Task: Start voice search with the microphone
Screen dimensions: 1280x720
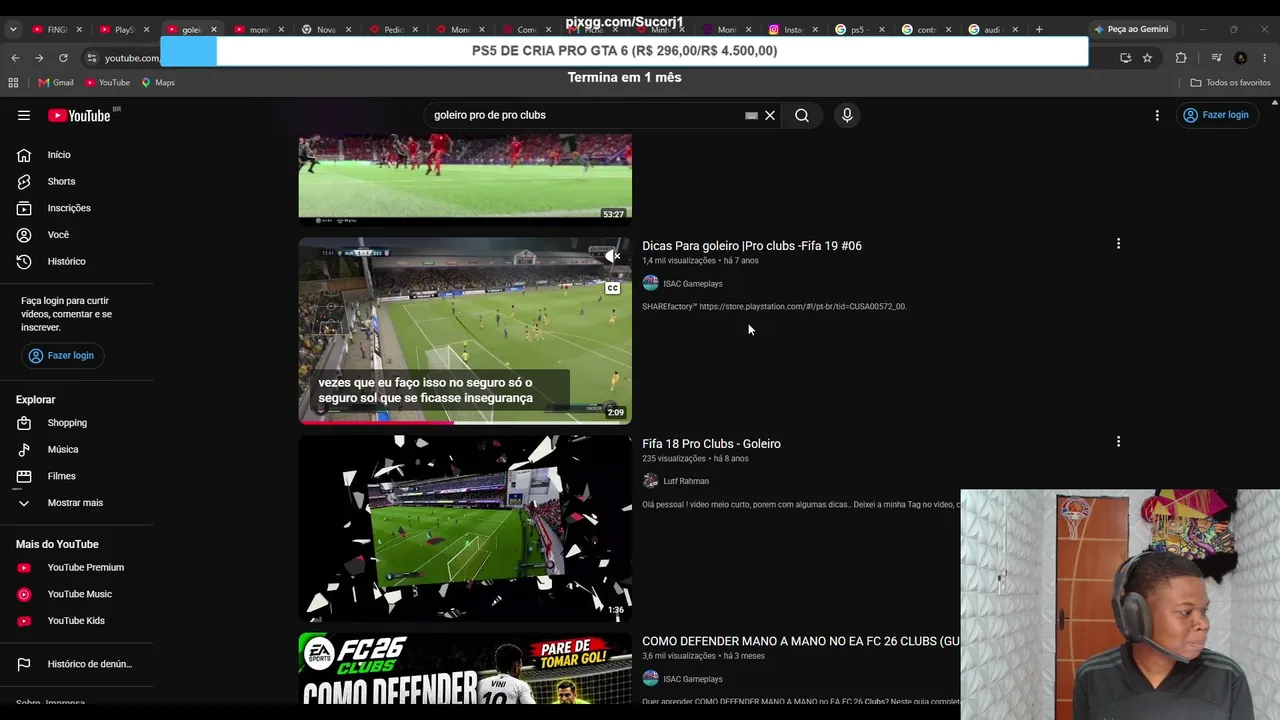Action: click(847, 115)
